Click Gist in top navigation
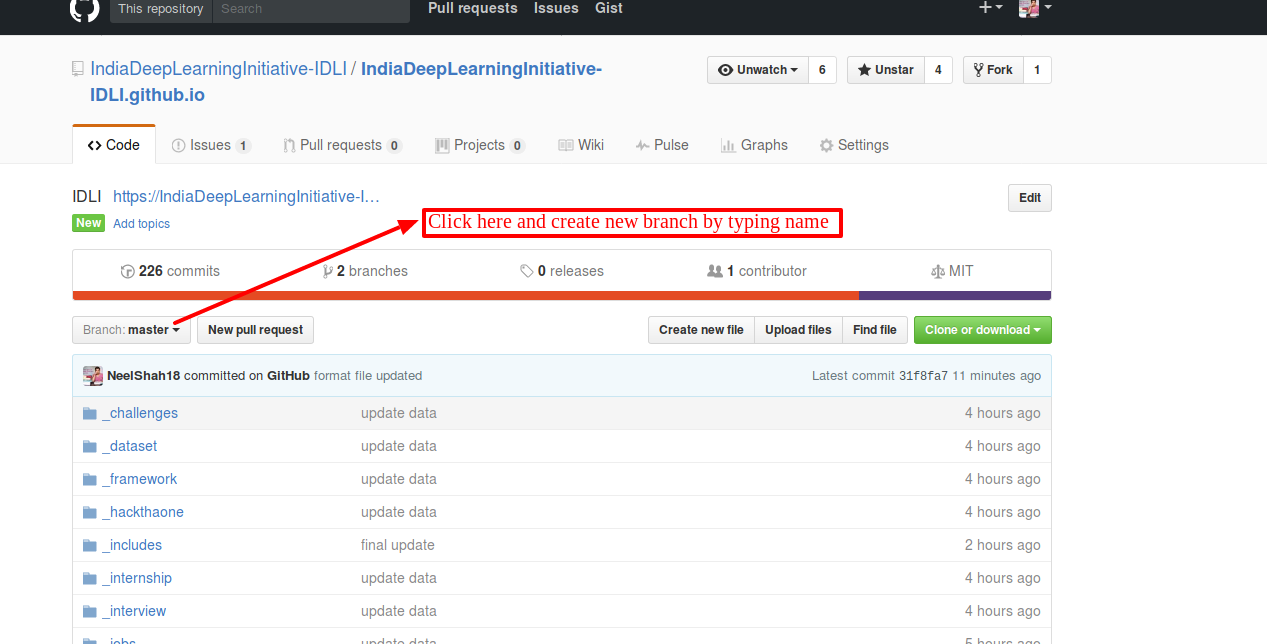The width and height of the screenshot is (1267, 644). [x=609, y=8]
